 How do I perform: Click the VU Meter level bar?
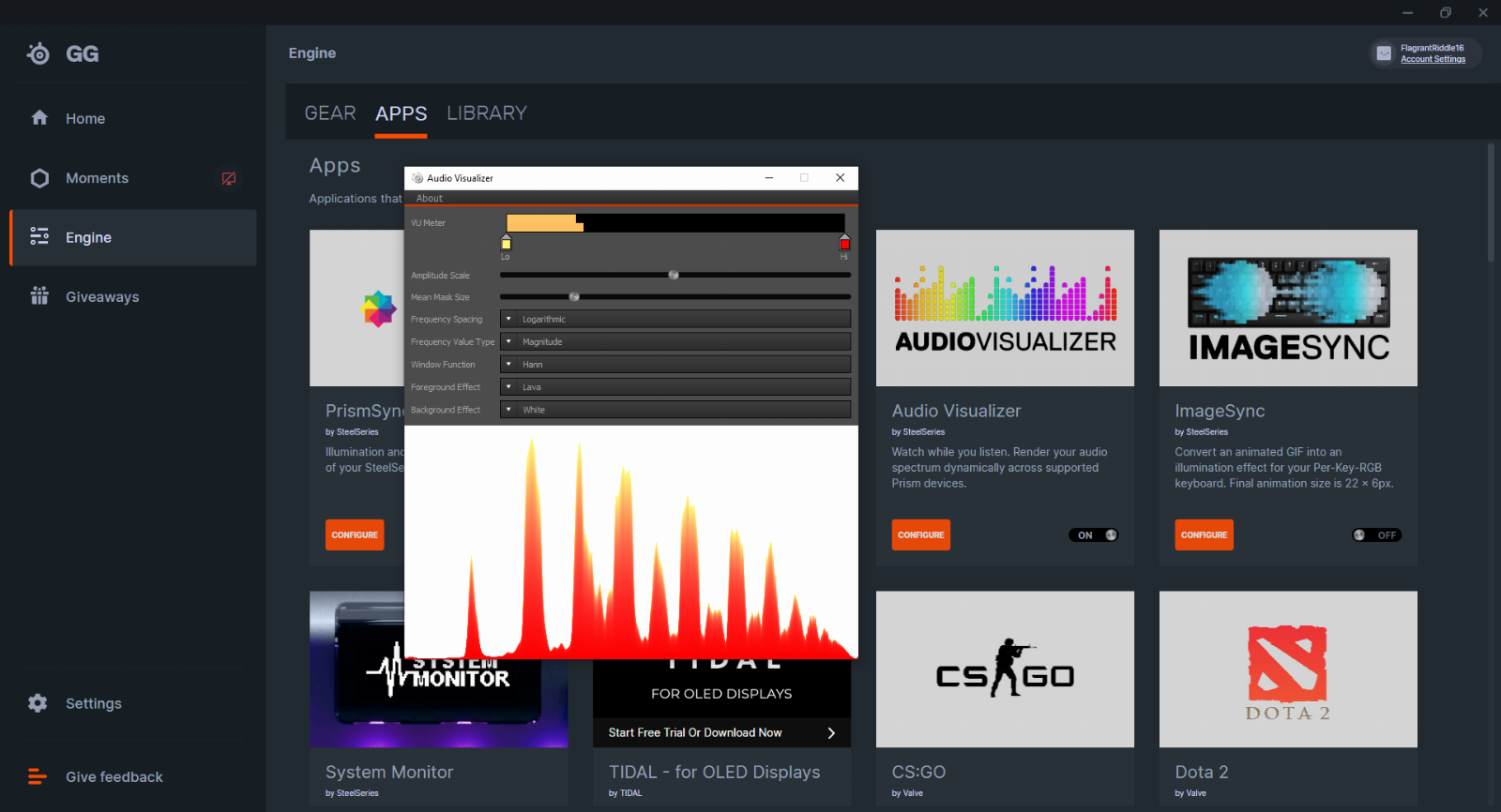click(675, 223)
